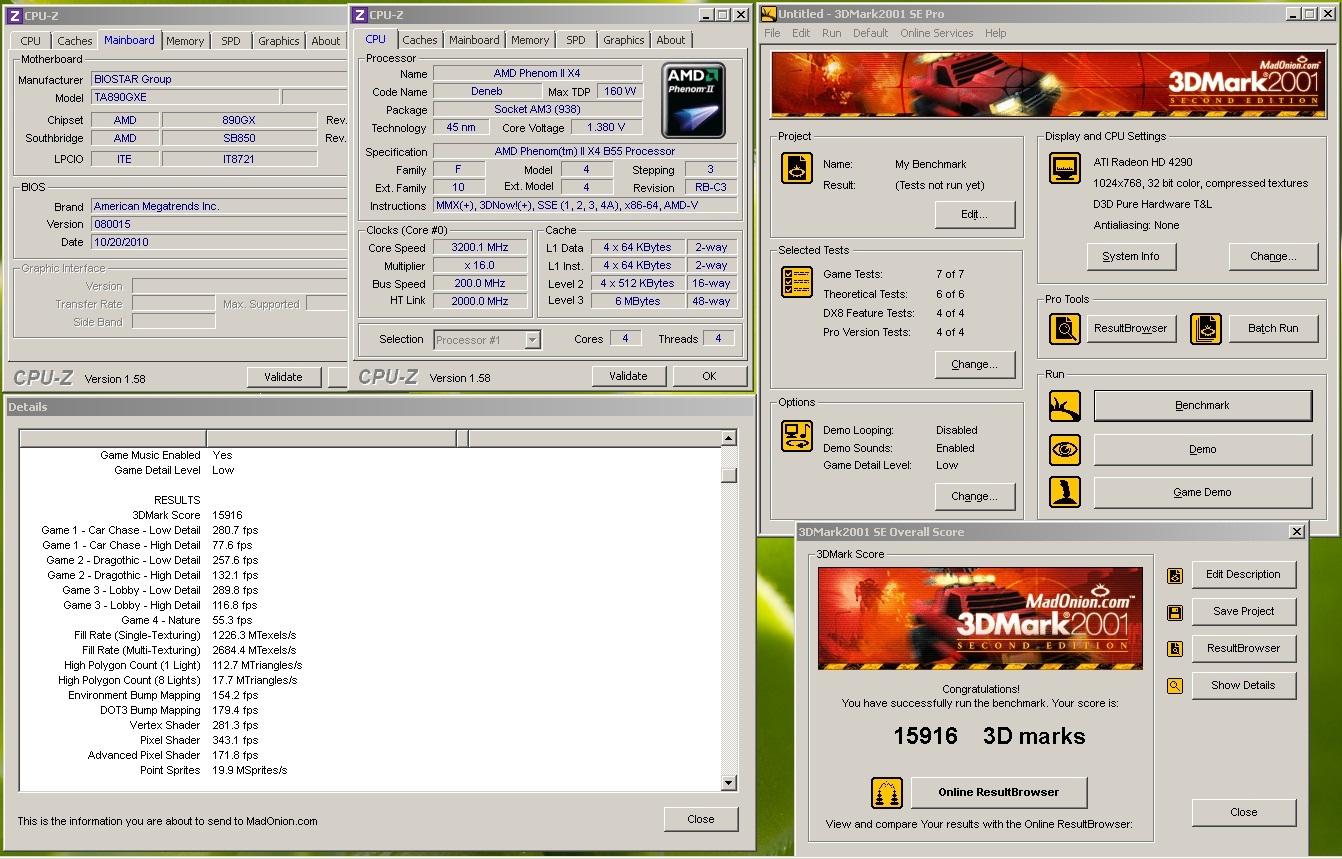
Task: Close the Overall Score dialog with Close button
Action: tap(1244, 812)
